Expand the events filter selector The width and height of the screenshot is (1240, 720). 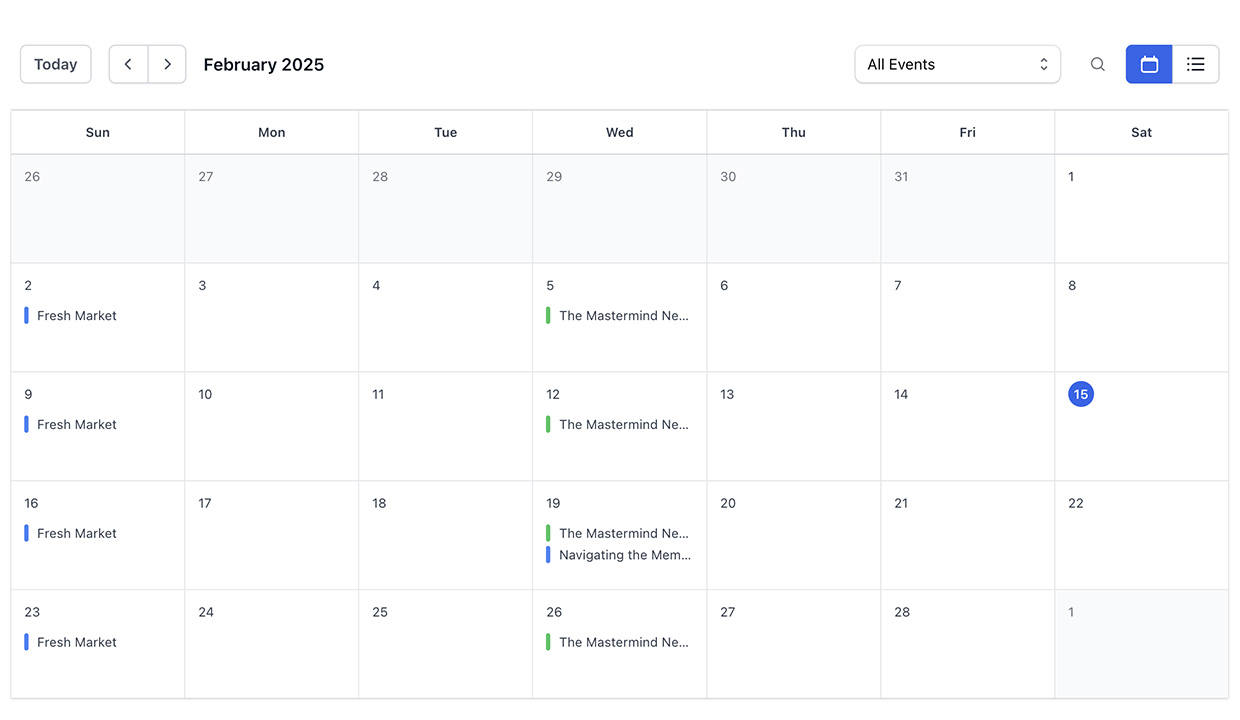point(957,63)
